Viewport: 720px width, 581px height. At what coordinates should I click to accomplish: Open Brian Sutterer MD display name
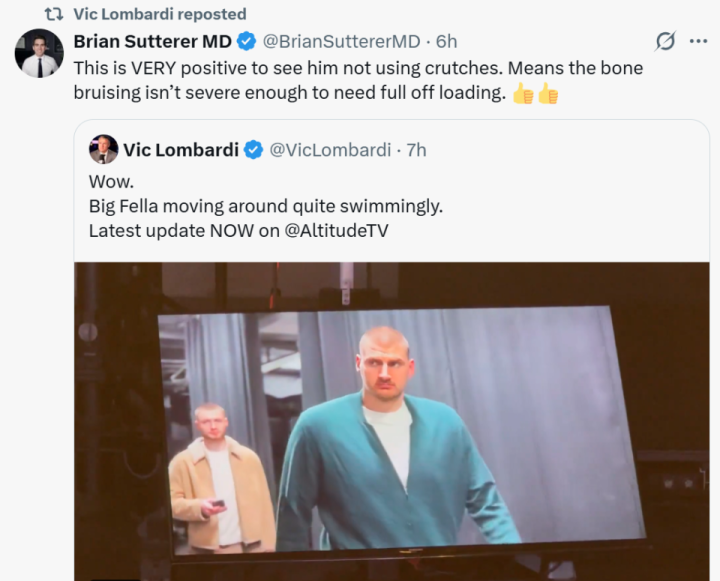(152, 41)
